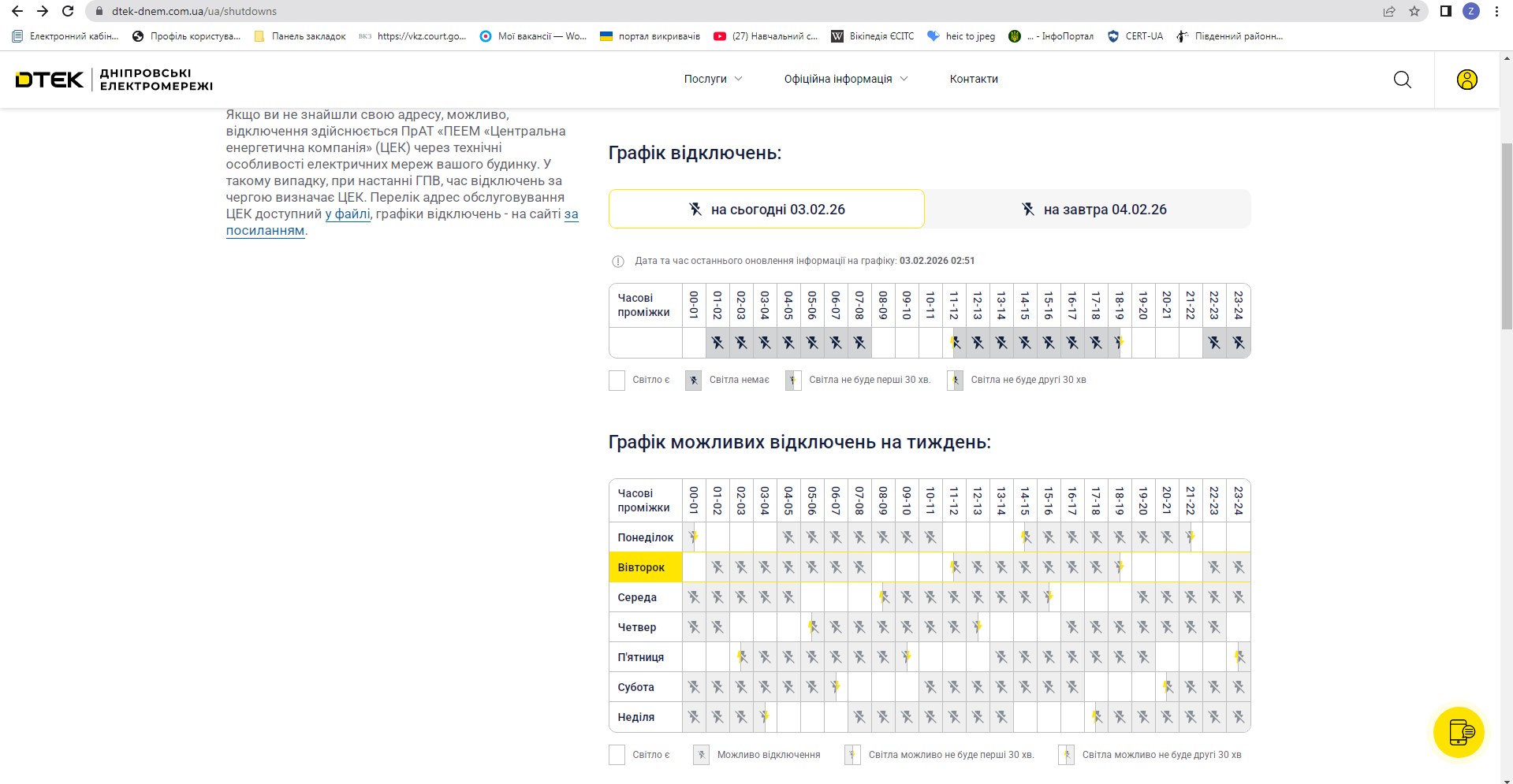Reload the page with the refresh icon

(68, 11)
